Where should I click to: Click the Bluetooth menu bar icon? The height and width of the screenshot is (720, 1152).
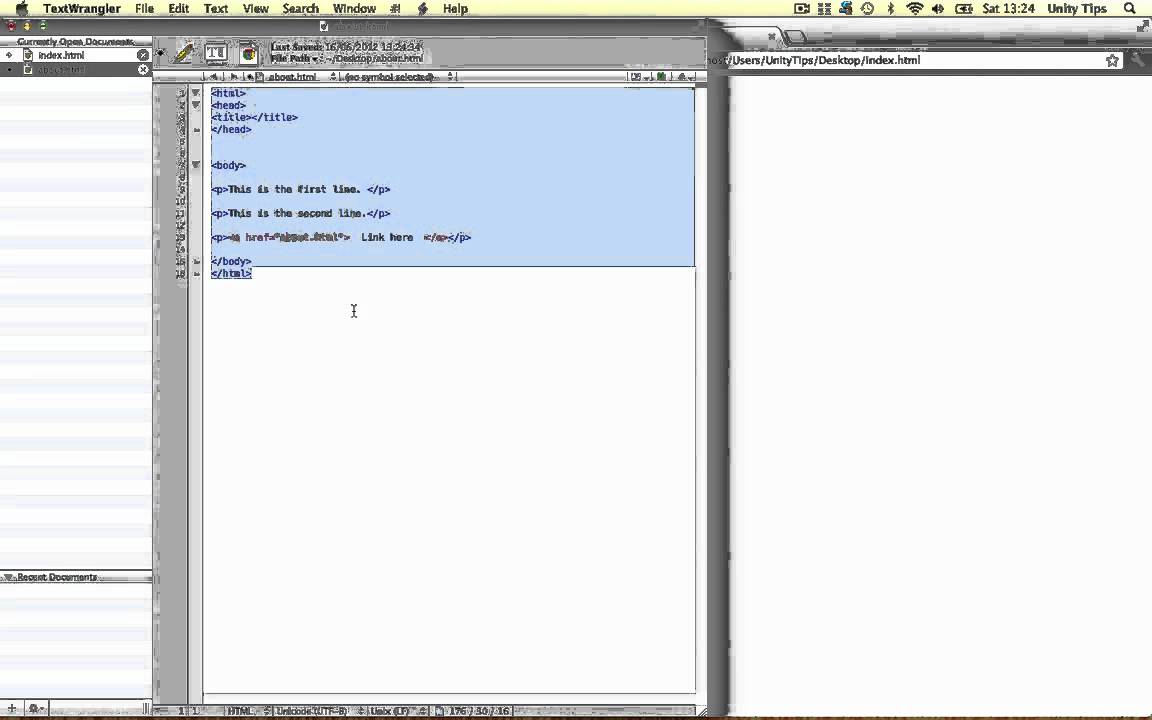pos(890,9)
